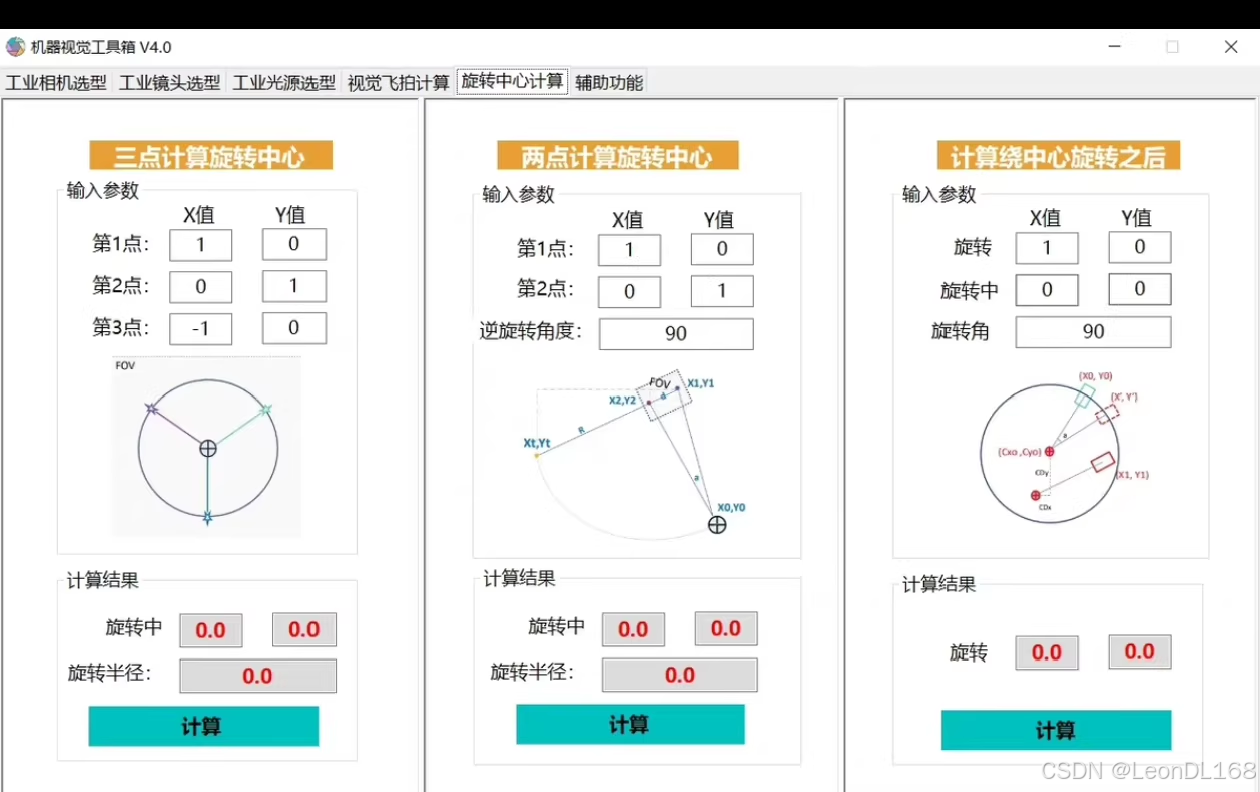Screen dimensions: 1260x792
Task: Click 计算 button in 计算绕中心旋转之后 panel
Action: tap(1055, 730)
